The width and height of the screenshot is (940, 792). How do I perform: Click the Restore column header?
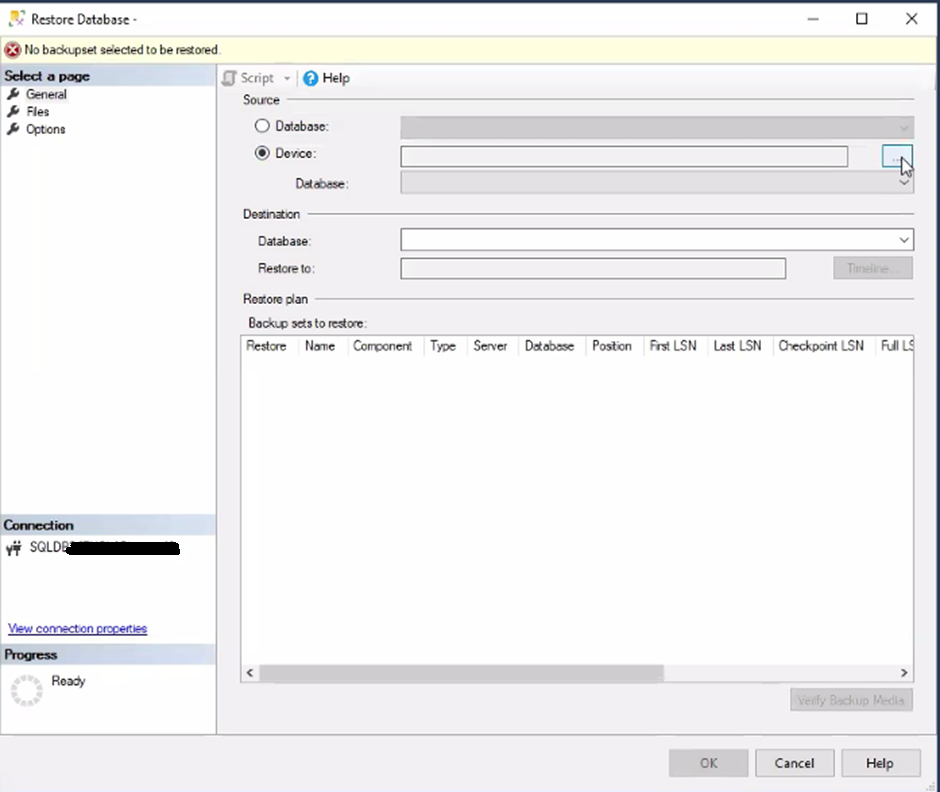pos(266,346)
